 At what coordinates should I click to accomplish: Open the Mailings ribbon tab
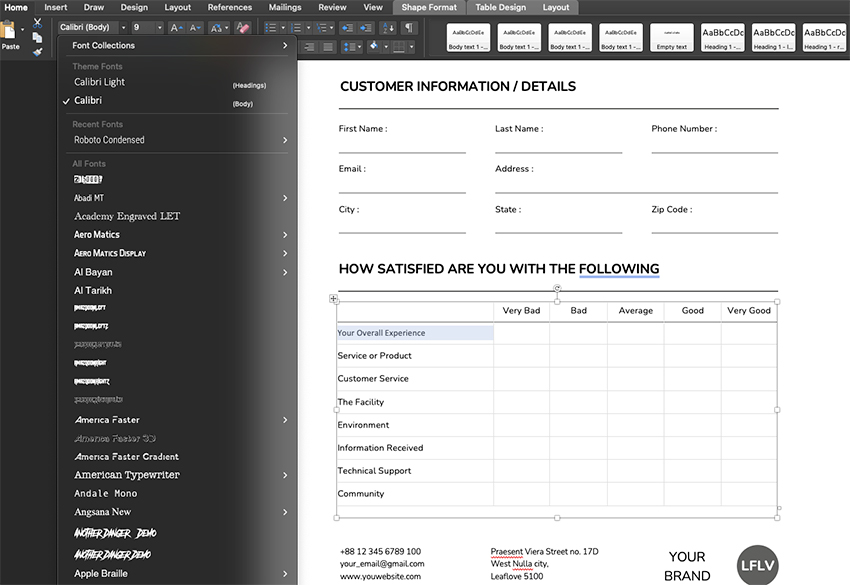[284, 7]
